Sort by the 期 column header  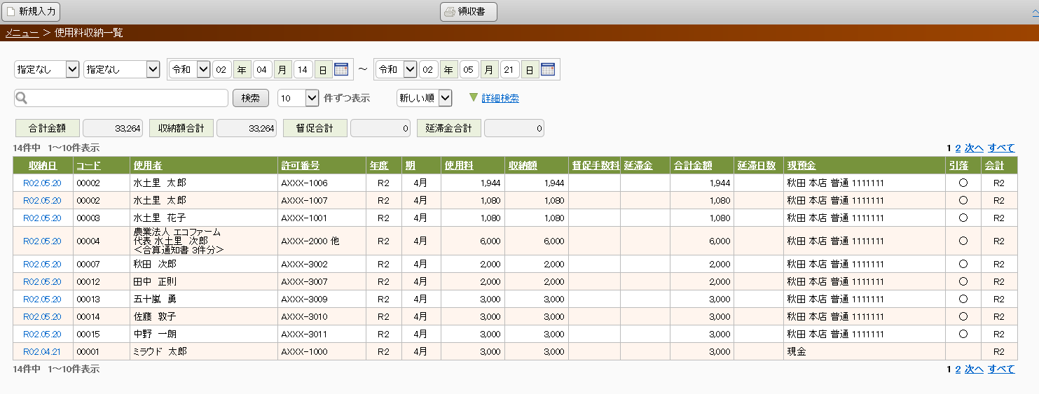(409, 166)
